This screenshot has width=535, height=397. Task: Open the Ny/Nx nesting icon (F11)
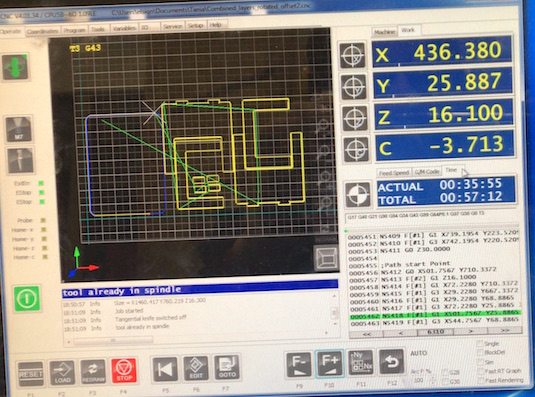360,363
